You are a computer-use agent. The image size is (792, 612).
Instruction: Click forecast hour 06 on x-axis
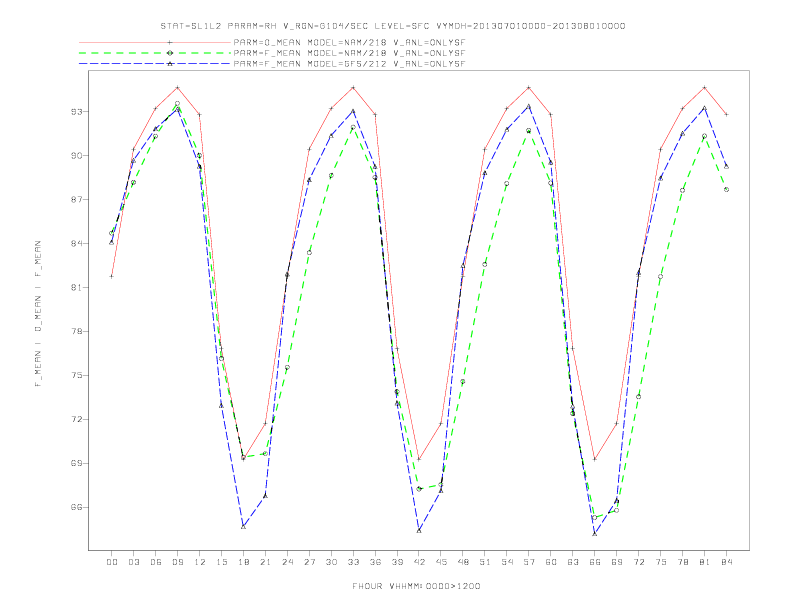(x=156, y=562)
